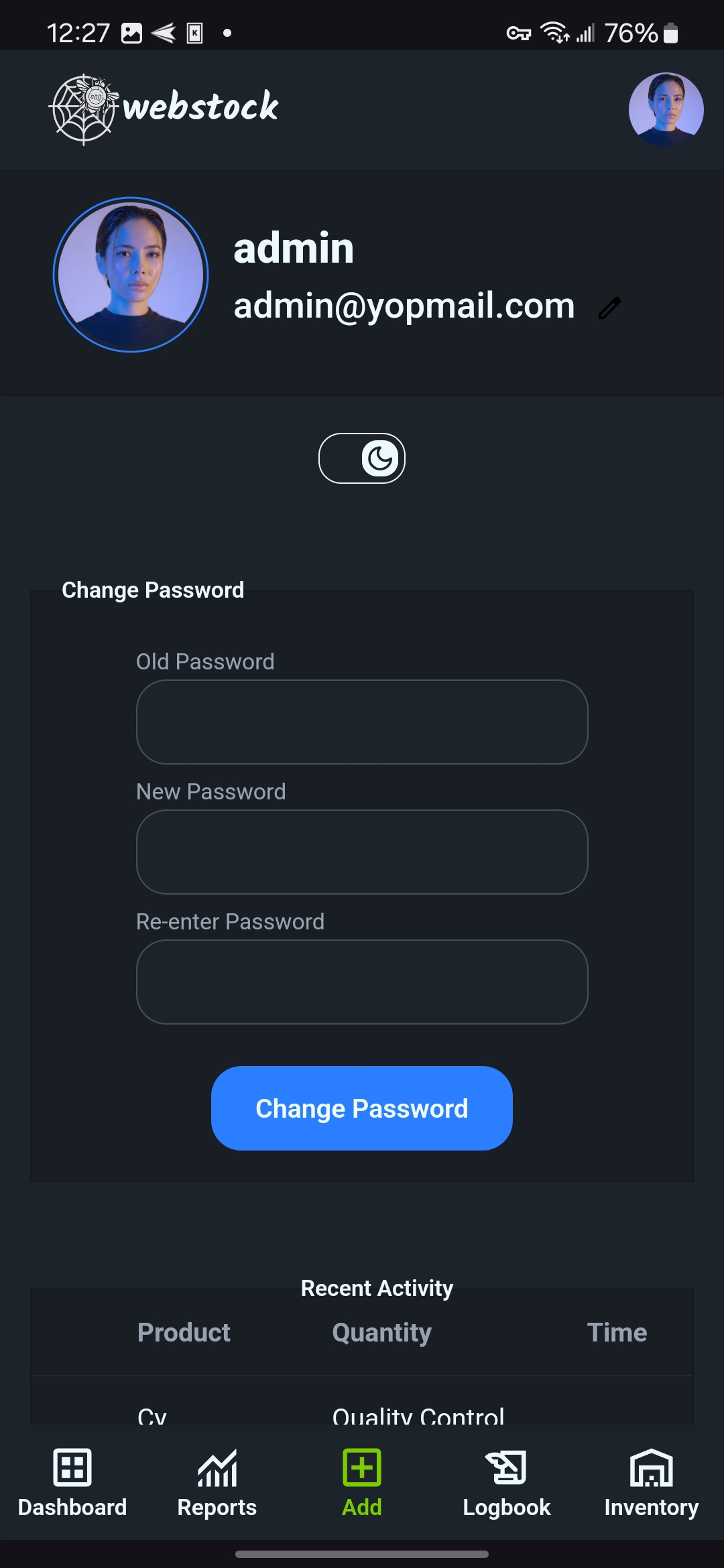The height and width of the screenshot is (1568, 724).
Task: Tap the small avatar in header
Action: coord(666,109)
